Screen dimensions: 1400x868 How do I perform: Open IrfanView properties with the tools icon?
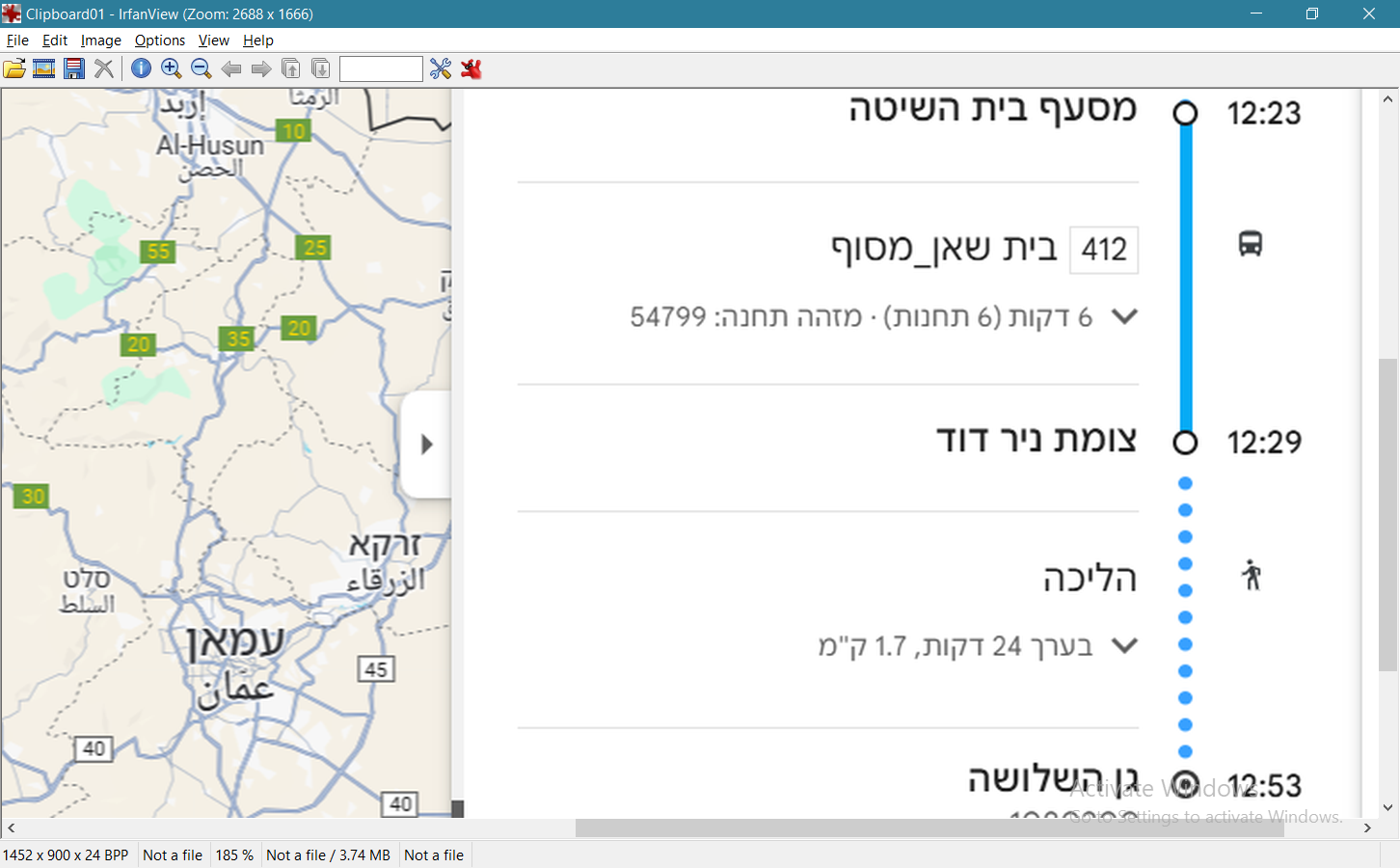coord(441,68)
